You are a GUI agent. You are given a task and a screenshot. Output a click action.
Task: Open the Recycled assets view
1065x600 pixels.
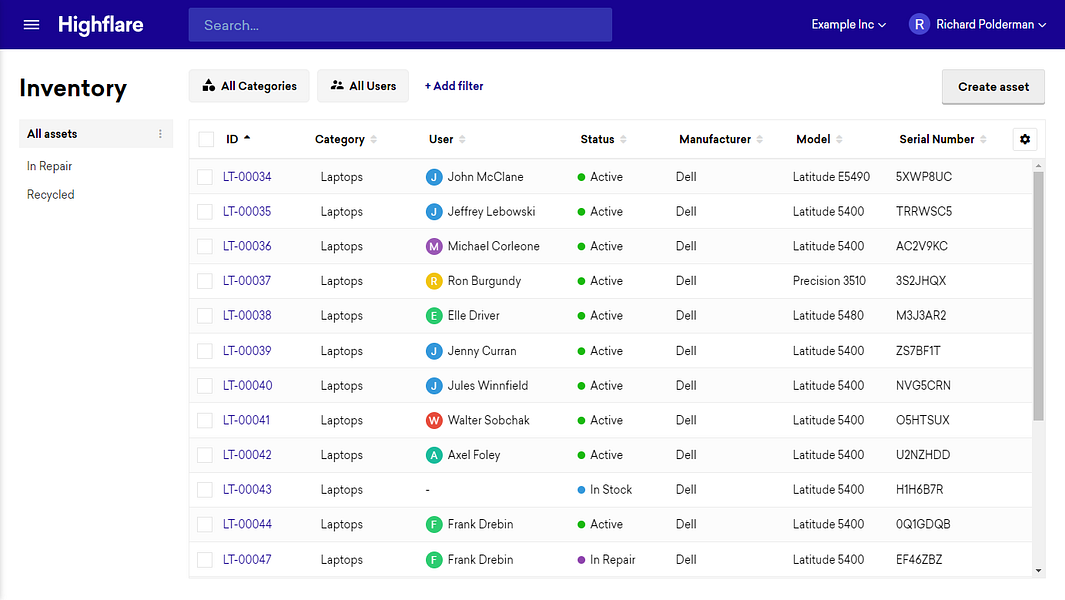coord(50,194)
